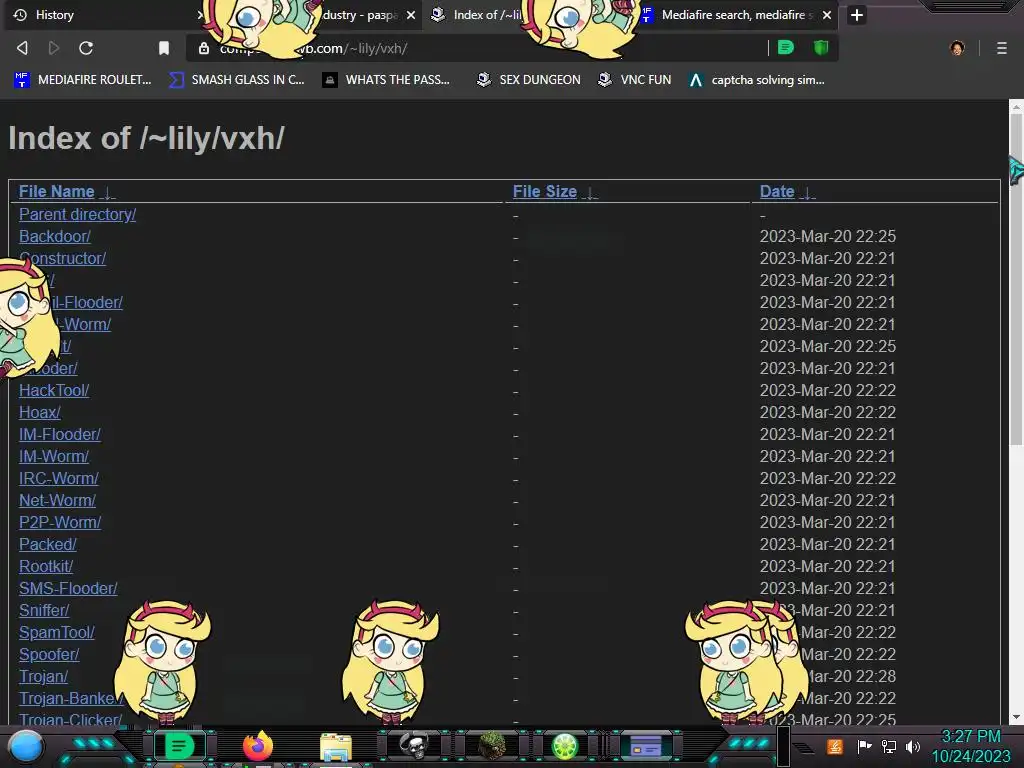This screenshot has height=768, width=1024.
Task: Switch to the Mediafire search tab
Action: pyautogui.click(x=735, y=15)
